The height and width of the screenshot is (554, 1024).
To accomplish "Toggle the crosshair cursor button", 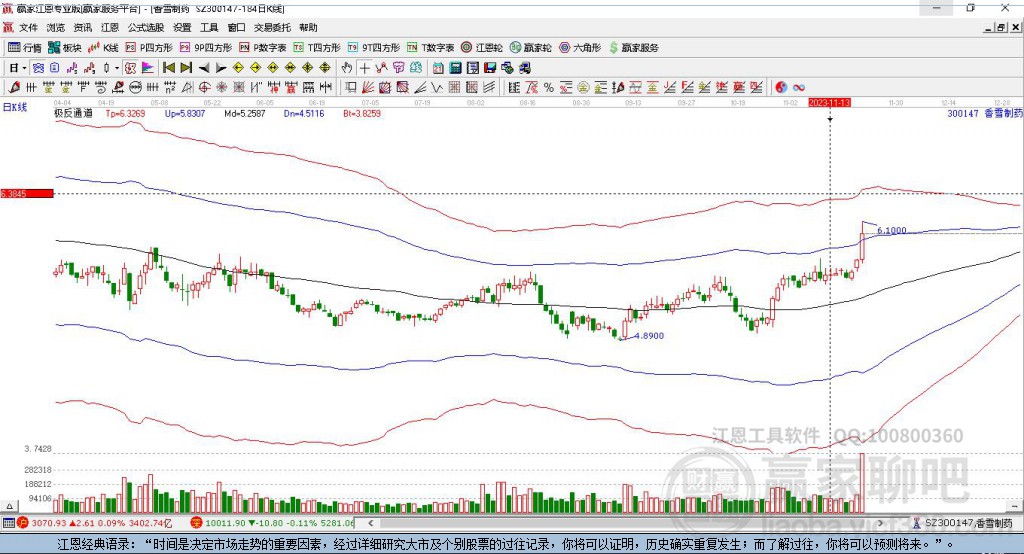I will pyautogui.click(x=364, y=68).
